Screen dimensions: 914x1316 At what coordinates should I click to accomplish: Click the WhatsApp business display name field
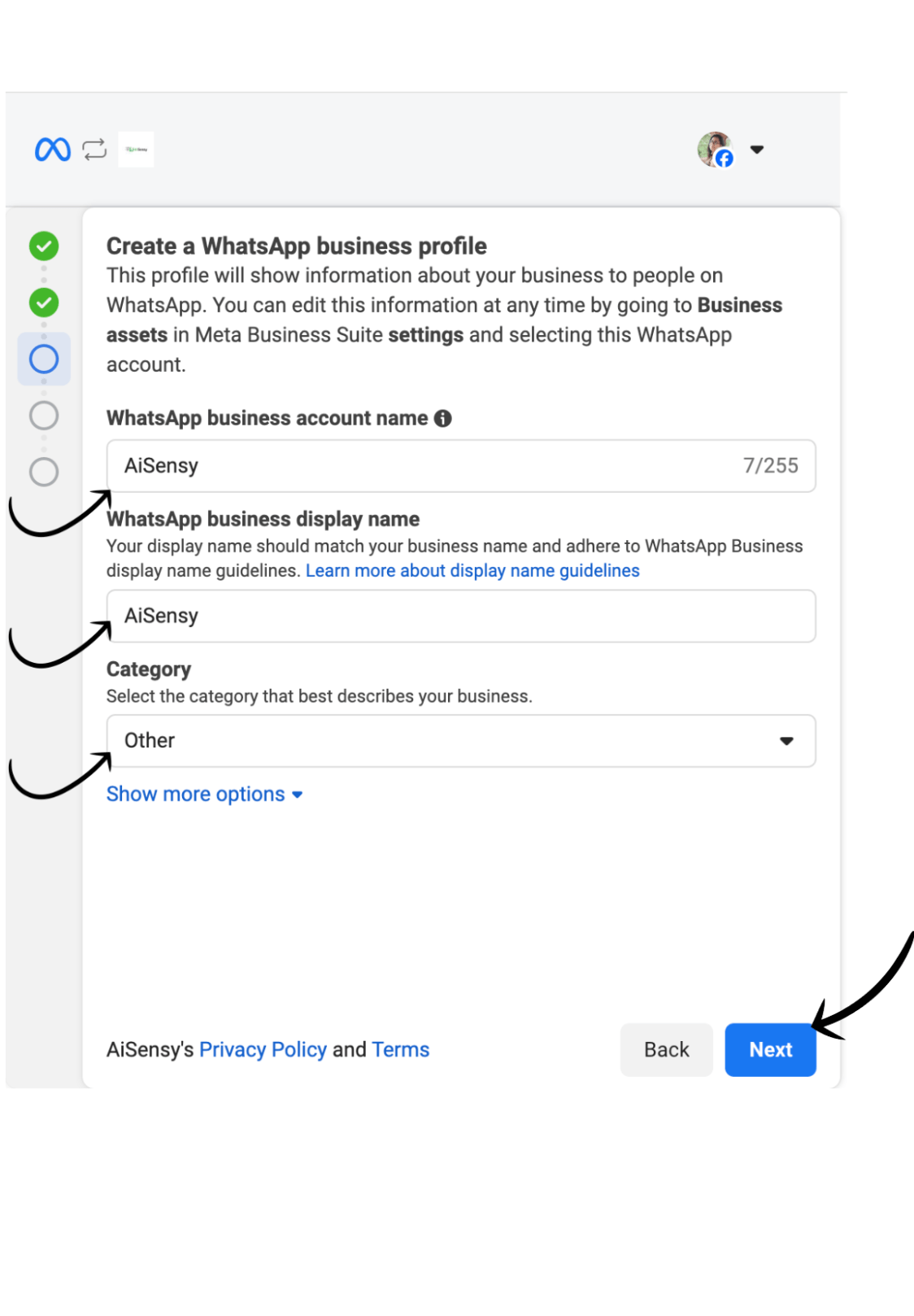(461, 616)
